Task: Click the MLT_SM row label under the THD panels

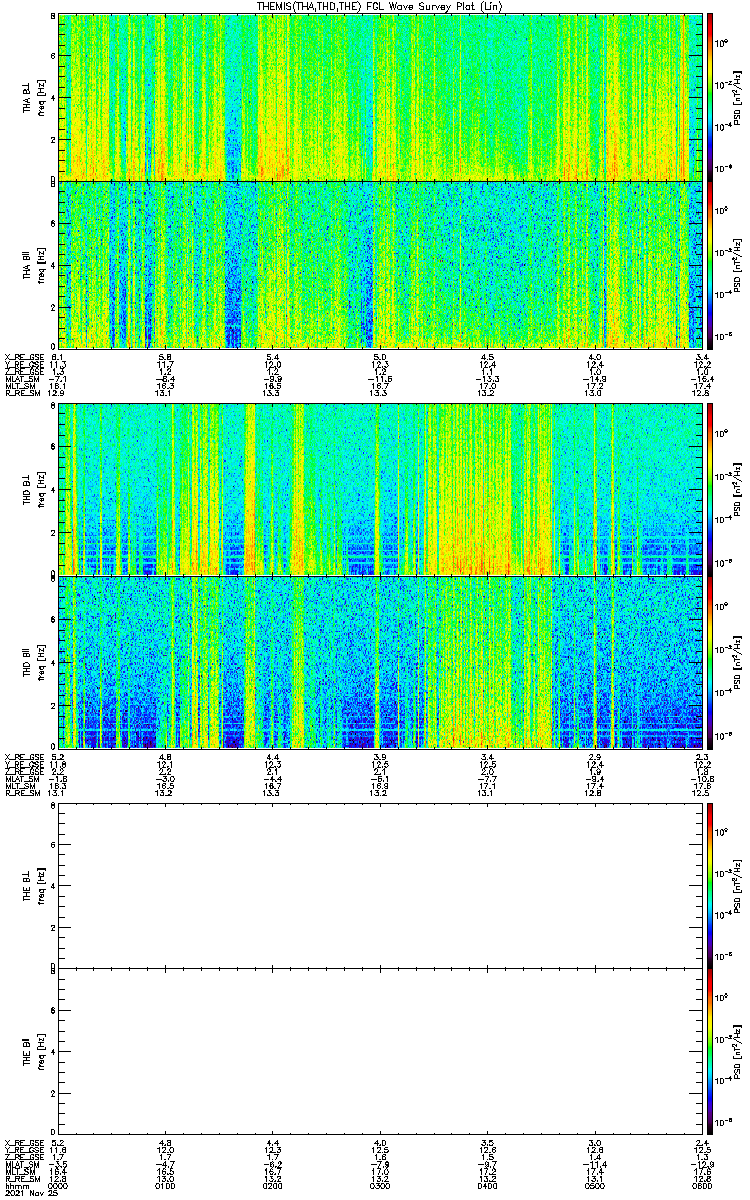Action: tap(21, 787)
